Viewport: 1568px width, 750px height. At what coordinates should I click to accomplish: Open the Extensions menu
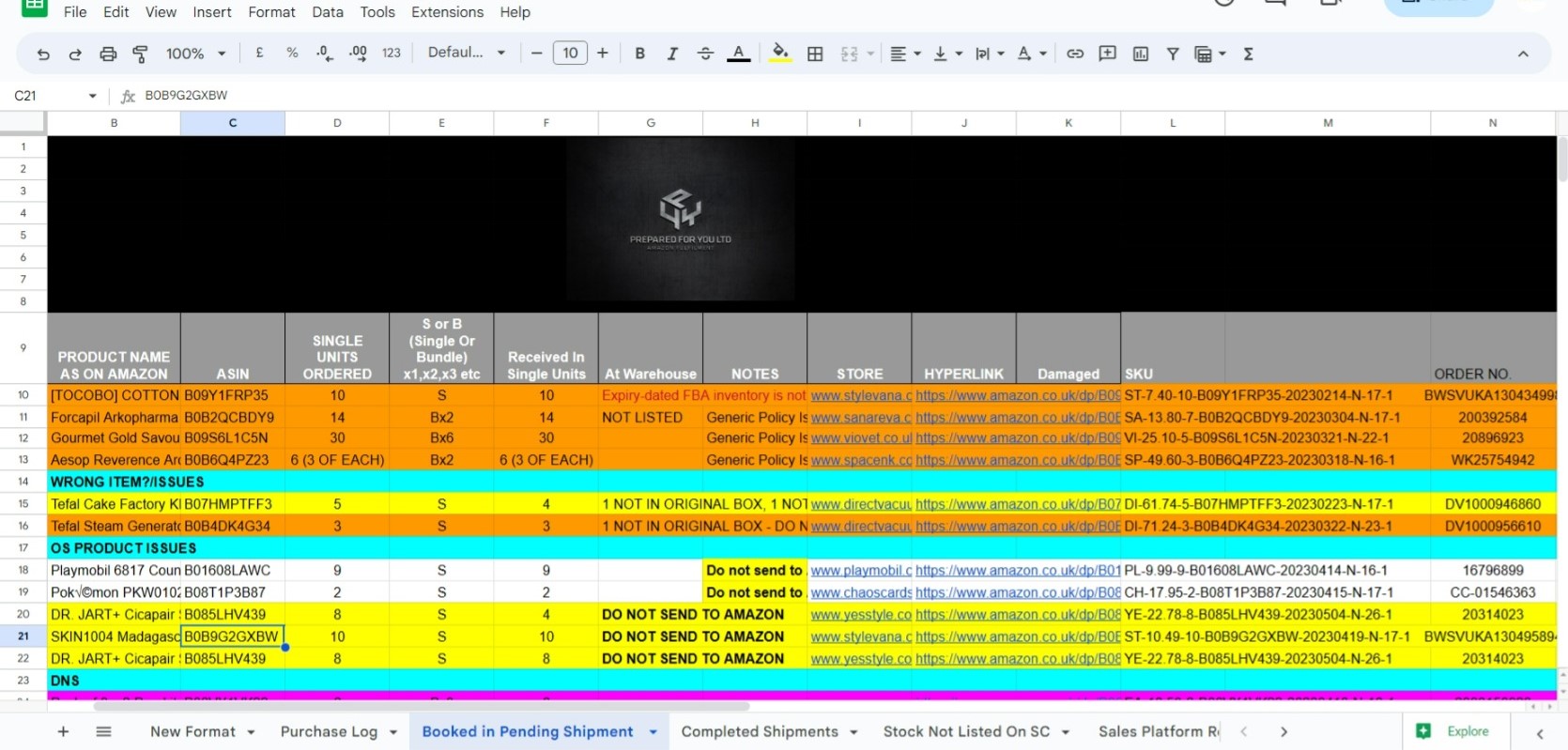[x=447, y=12]
